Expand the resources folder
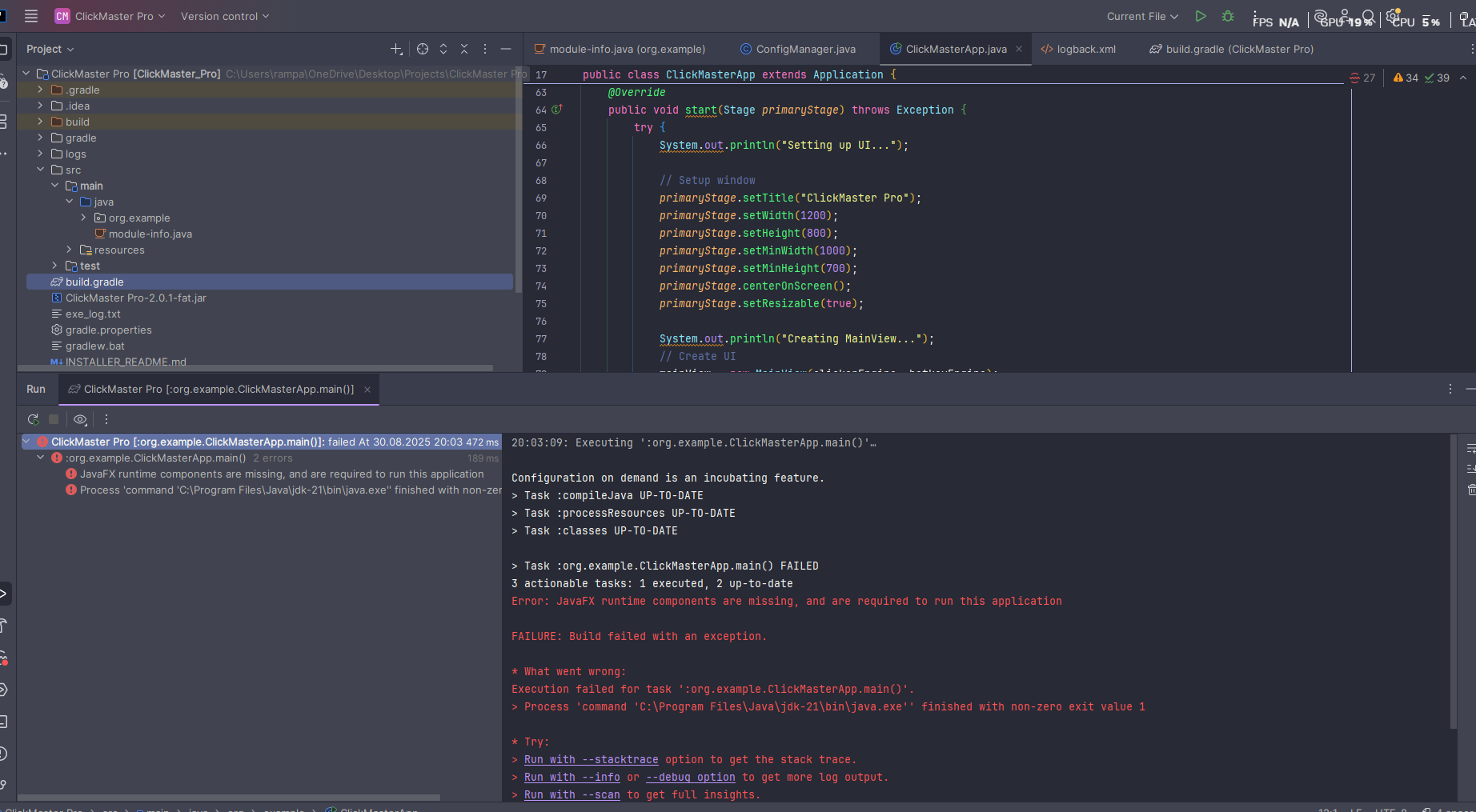 pos(69,250)
